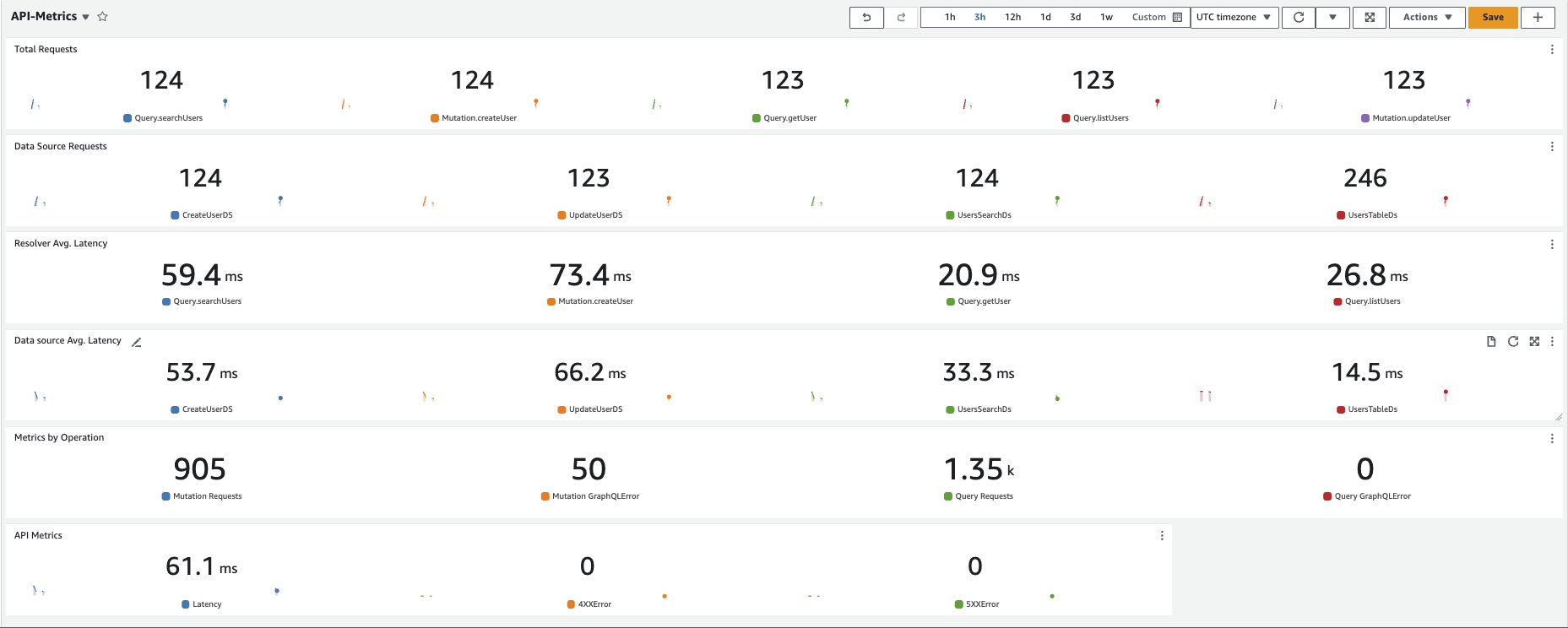Open the Total Requests widget options menu

[x=1552, y=50]
